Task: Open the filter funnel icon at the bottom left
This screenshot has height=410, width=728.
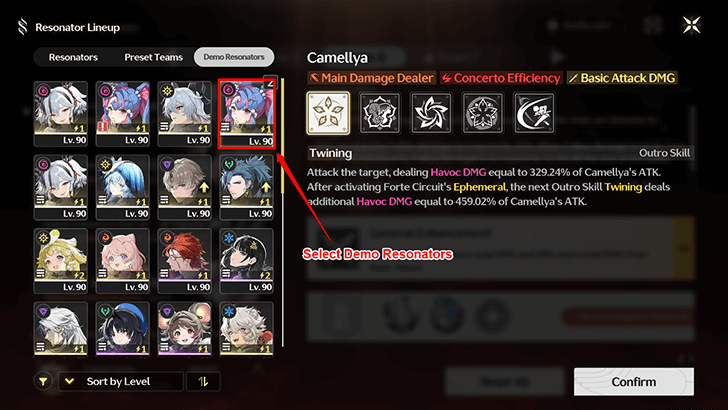Action: (43, 382)
